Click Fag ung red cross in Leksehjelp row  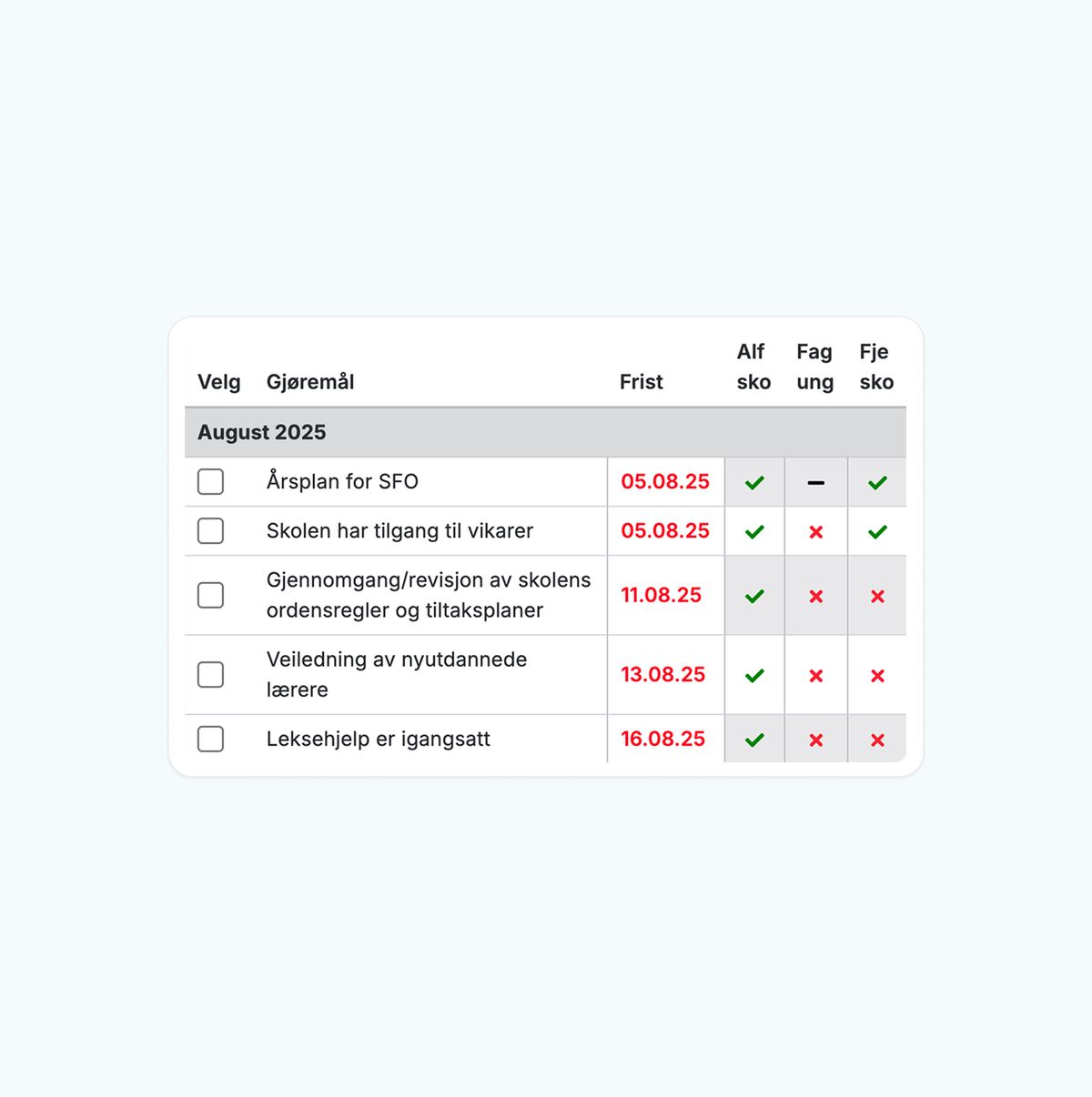pyautogui.click(x=816, y=740)
